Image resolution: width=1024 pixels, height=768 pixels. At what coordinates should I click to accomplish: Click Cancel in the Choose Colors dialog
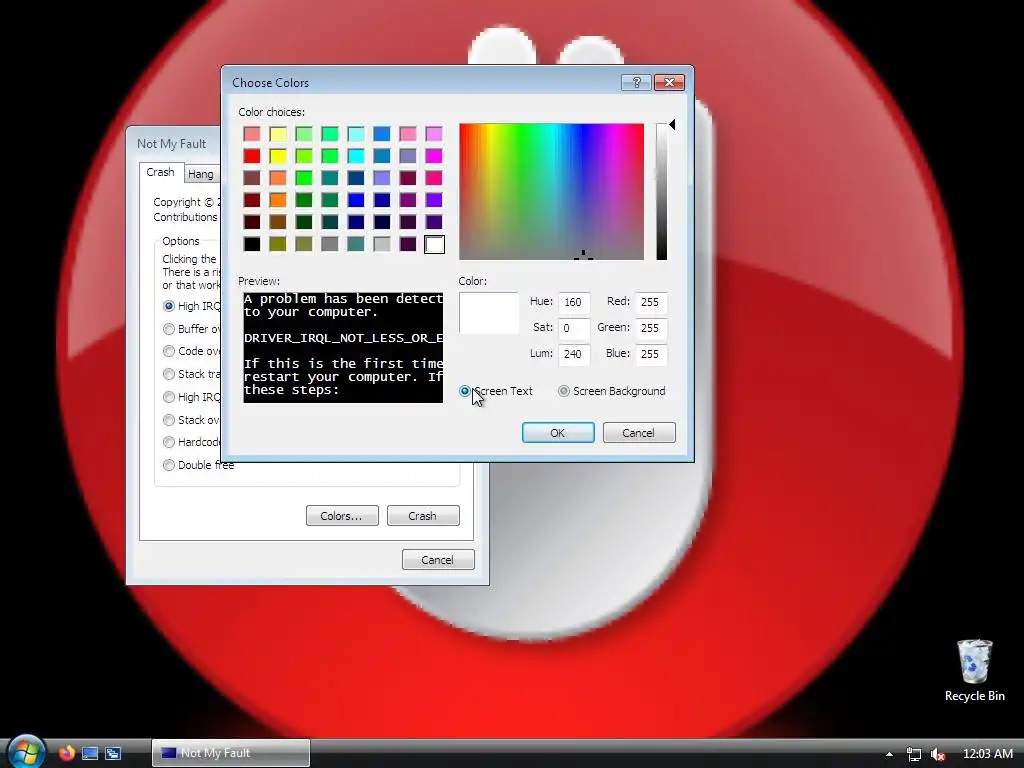(x=639, y=432)
